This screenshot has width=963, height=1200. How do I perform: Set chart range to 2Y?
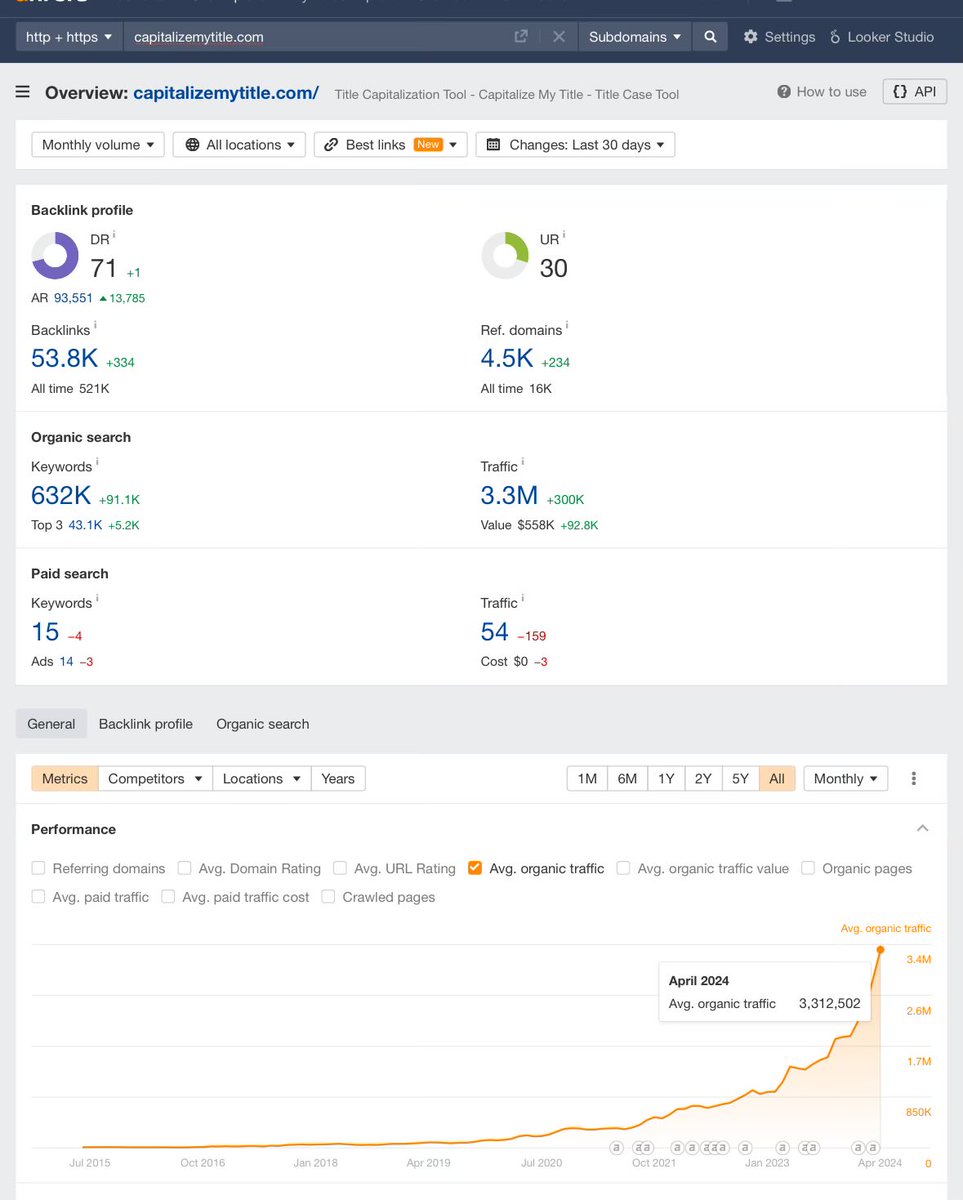click(703, 778)
